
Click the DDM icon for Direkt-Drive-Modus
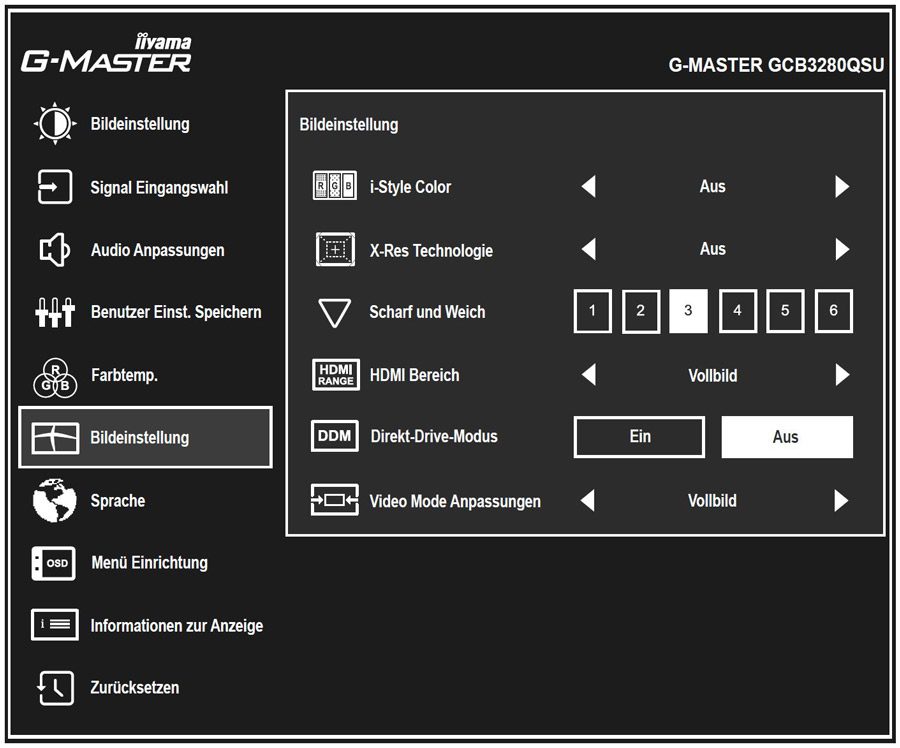point(335,436)
